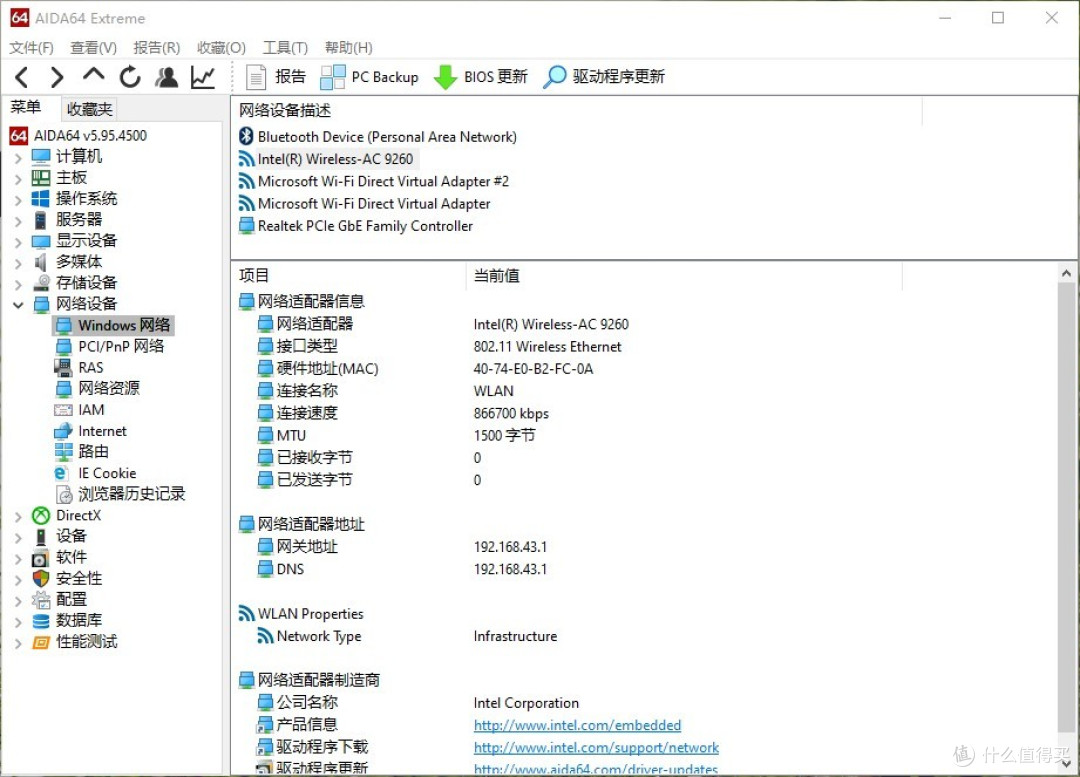Select the 硬件地址(MAC) row
Viewport: 1080px width, 777px height.
click(426, 369)
